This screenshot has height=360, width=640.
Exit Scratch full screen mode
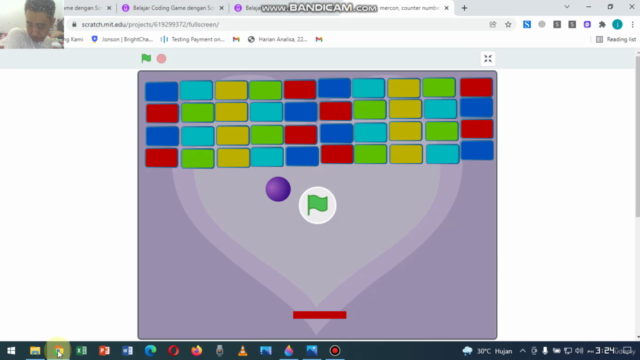coord(488,59)
